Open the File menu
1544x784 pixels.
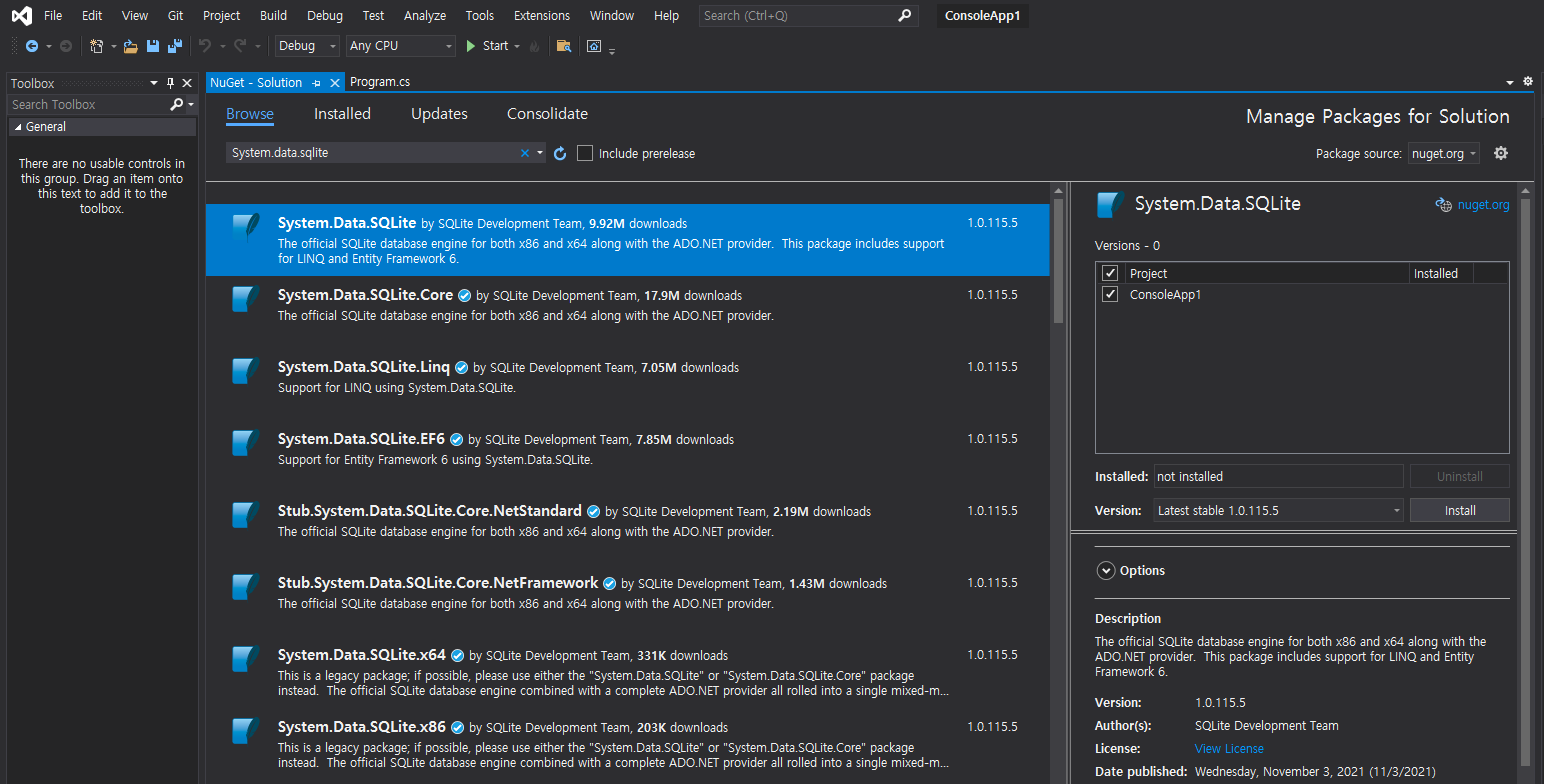click(x=53, y=15)
